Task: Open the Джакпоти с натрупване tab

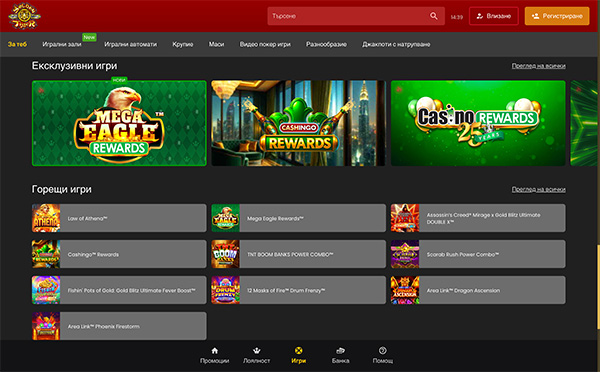Action: click(x=396, y=44)
